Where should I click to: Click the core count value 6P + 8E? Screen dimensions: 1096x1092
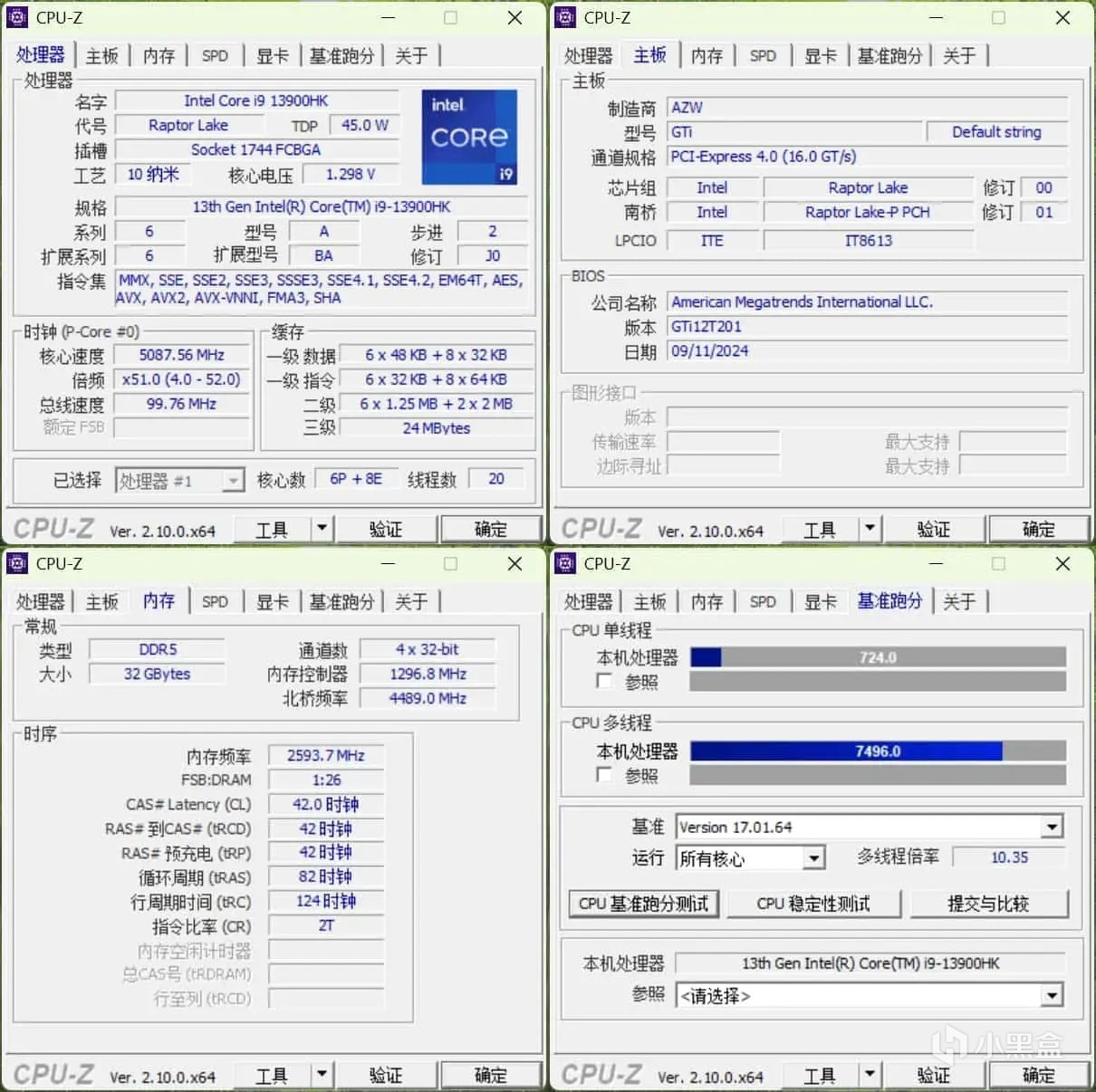[x=356, y=479]
